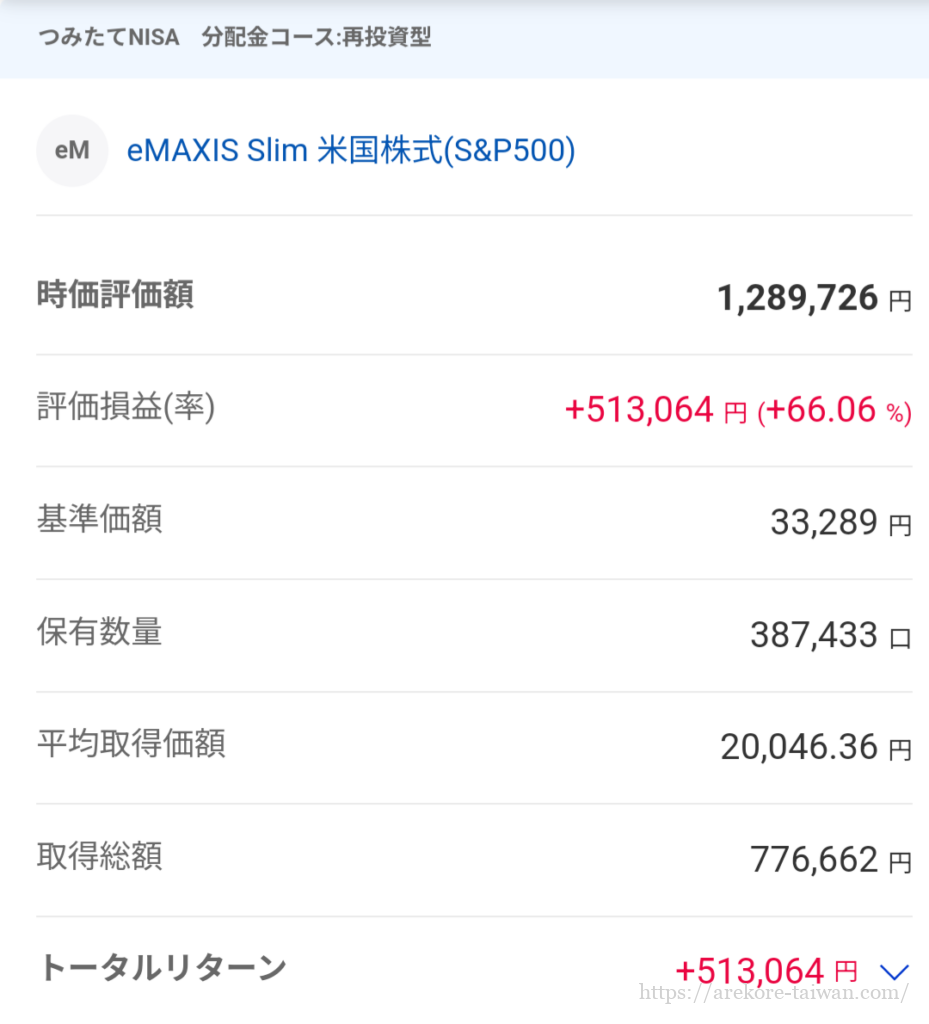Image resolution: width=929 pixels, height=1024 pixels.
Task: Click the トータルリターン section label
Action: click(162, 967)
